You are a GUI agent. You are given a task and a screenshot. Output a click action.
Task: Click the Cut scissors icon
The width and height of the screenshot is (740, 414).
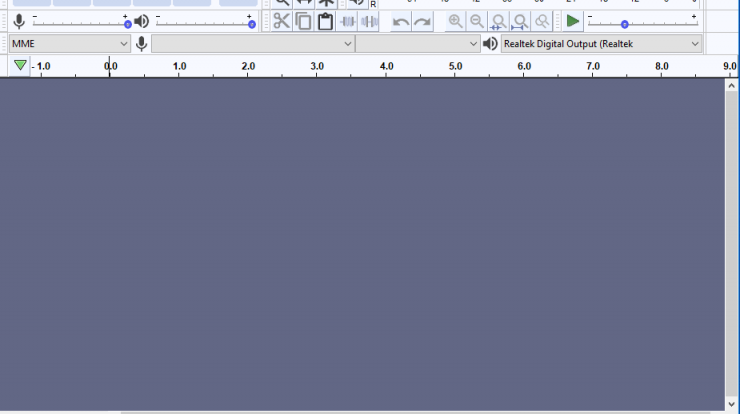tap(282, 21)
